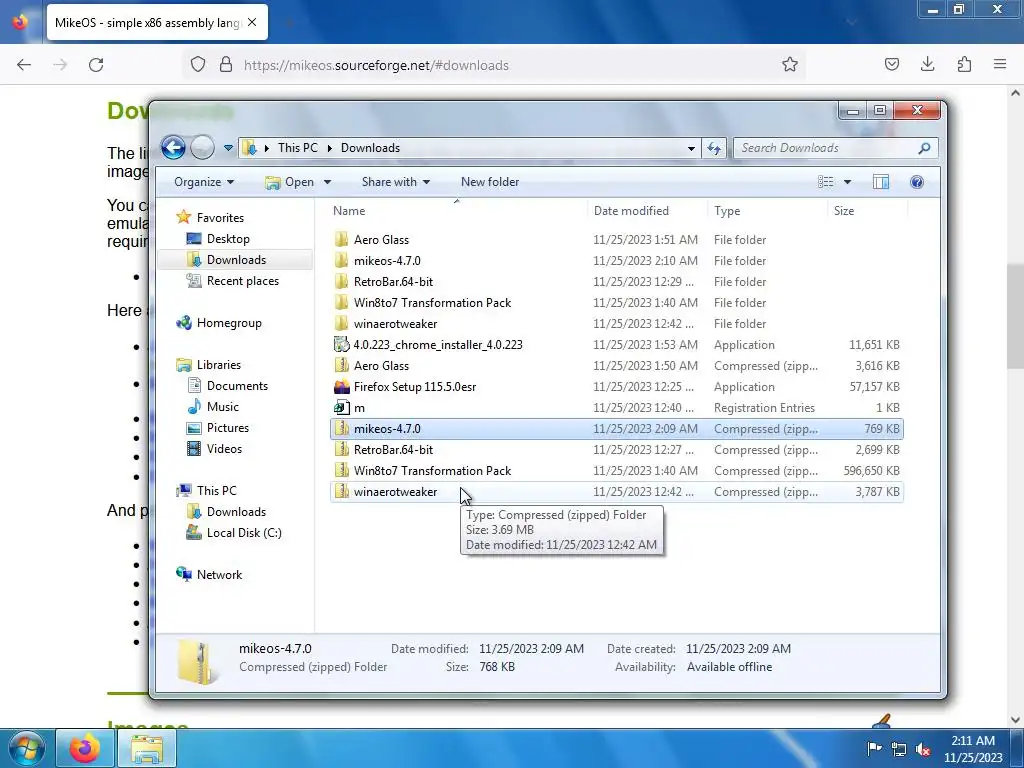
Task: Click the Open toolbar button
Action: tap(290, 182)
